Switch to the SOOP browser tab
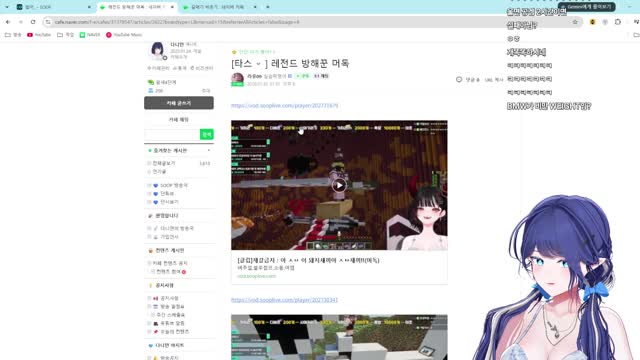 click(54, 7)
